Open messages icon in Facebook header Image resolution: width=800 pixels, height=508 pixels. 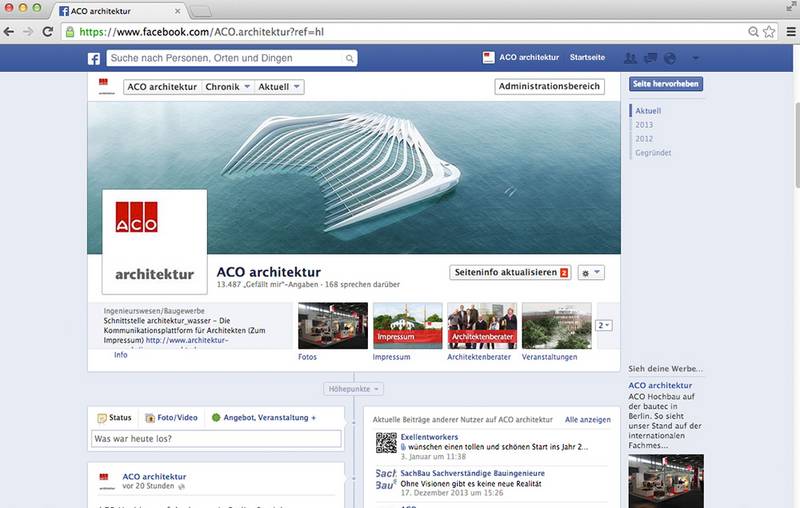[x=651, y=58]
